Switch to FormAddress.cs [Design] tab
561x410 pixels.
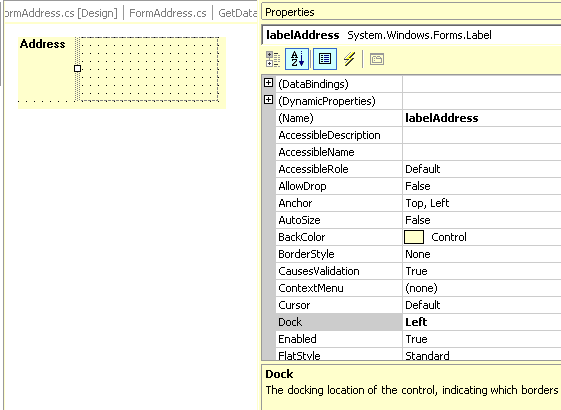[60, 13]
